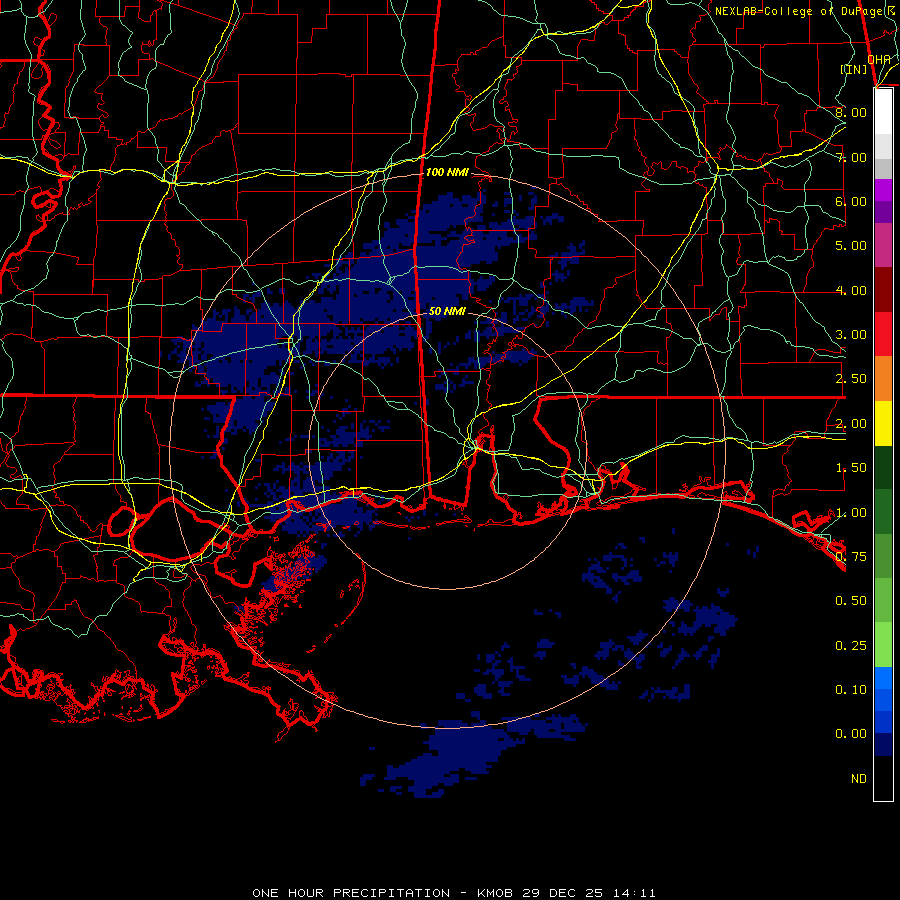Screen dimensions: 900x900
Task: Select the 2.50 legend value
Action: click(x=851, y=379)
